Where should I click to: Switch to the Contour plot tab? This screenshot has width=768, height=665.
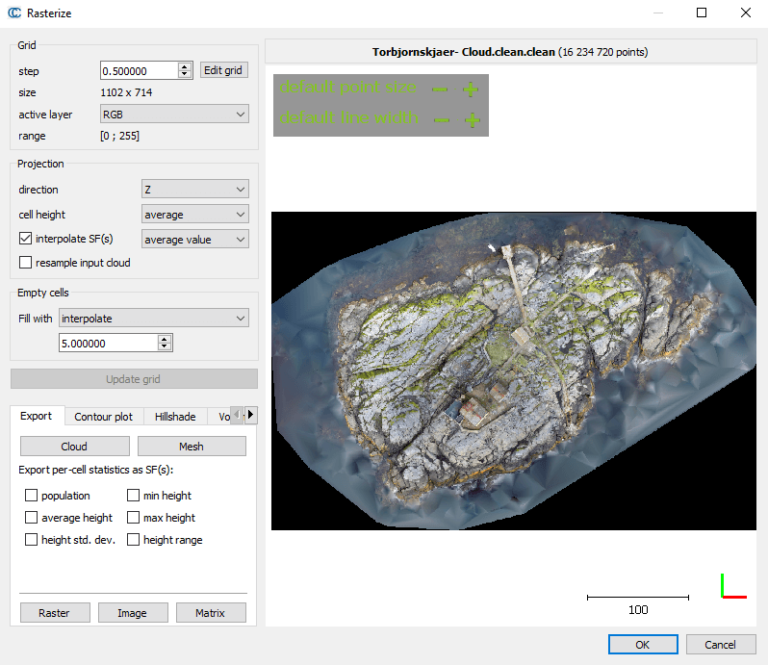click(x=103, y=416)
